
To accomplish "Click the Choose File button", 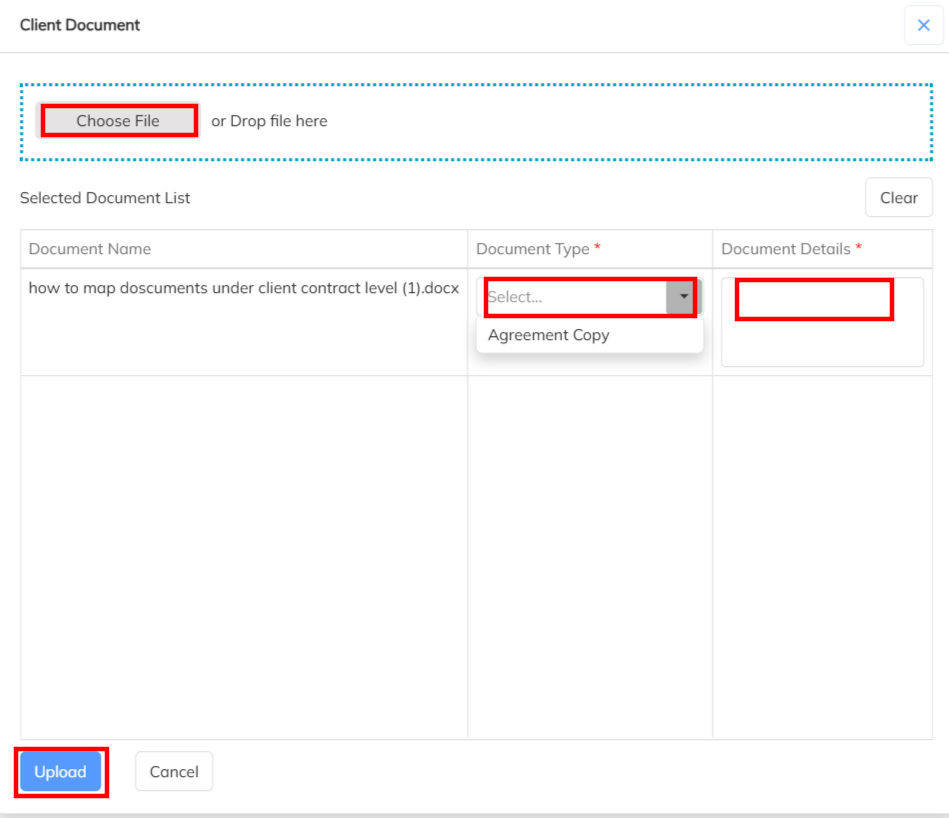I will click(118, 121).
